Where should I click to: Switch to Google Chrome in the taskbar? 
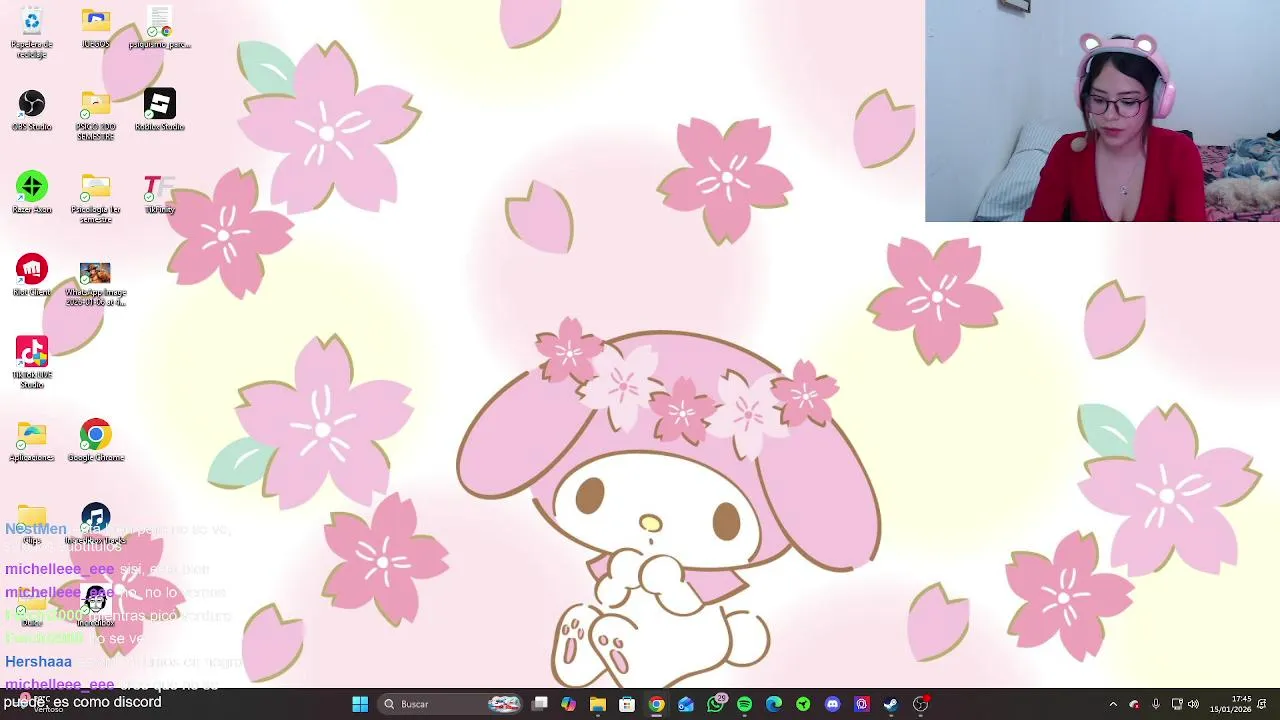click(x=656, y=704)
